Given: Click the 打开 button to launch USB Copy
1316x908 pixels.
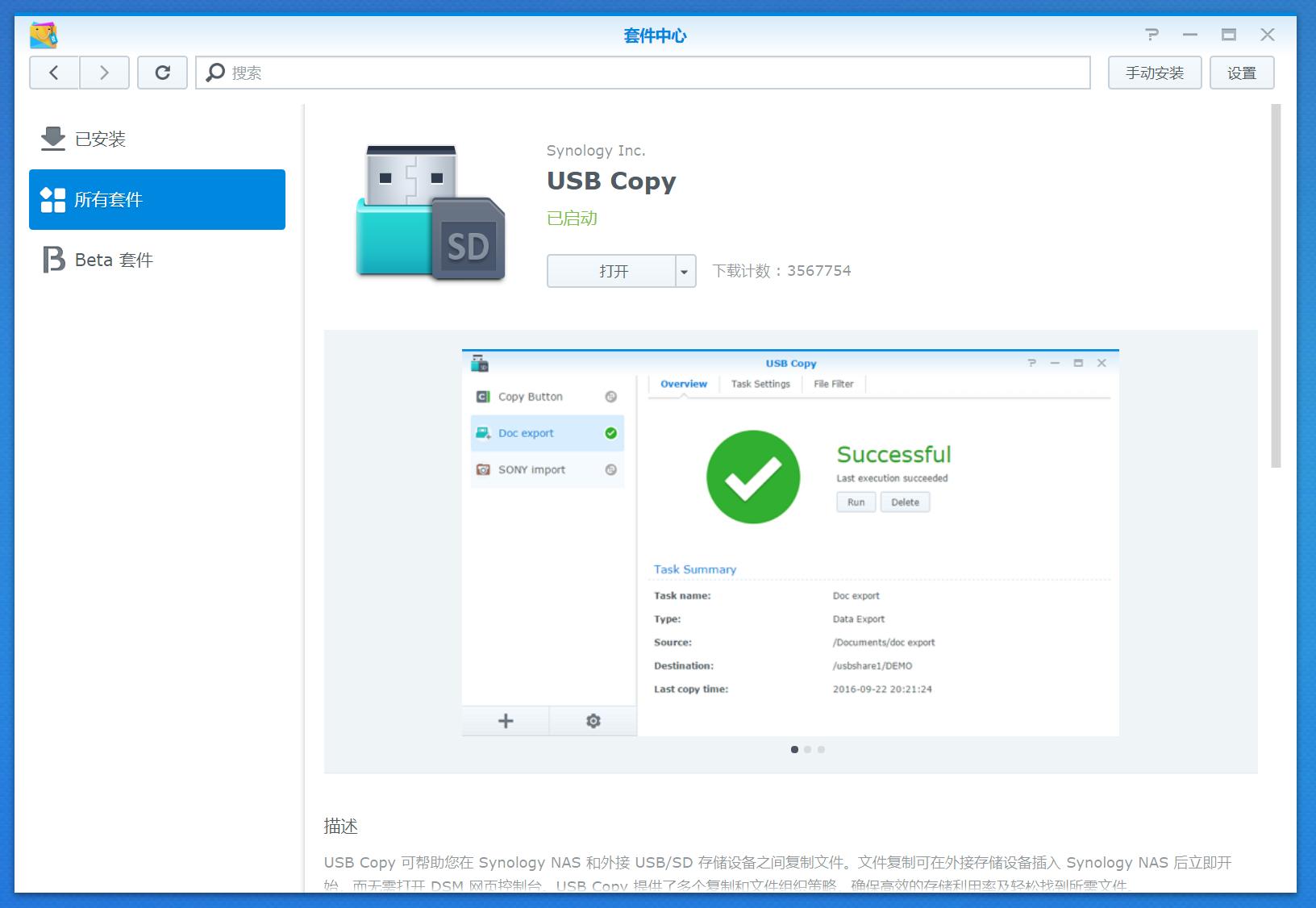Looking at the screenshot, I should coord(612,272).
